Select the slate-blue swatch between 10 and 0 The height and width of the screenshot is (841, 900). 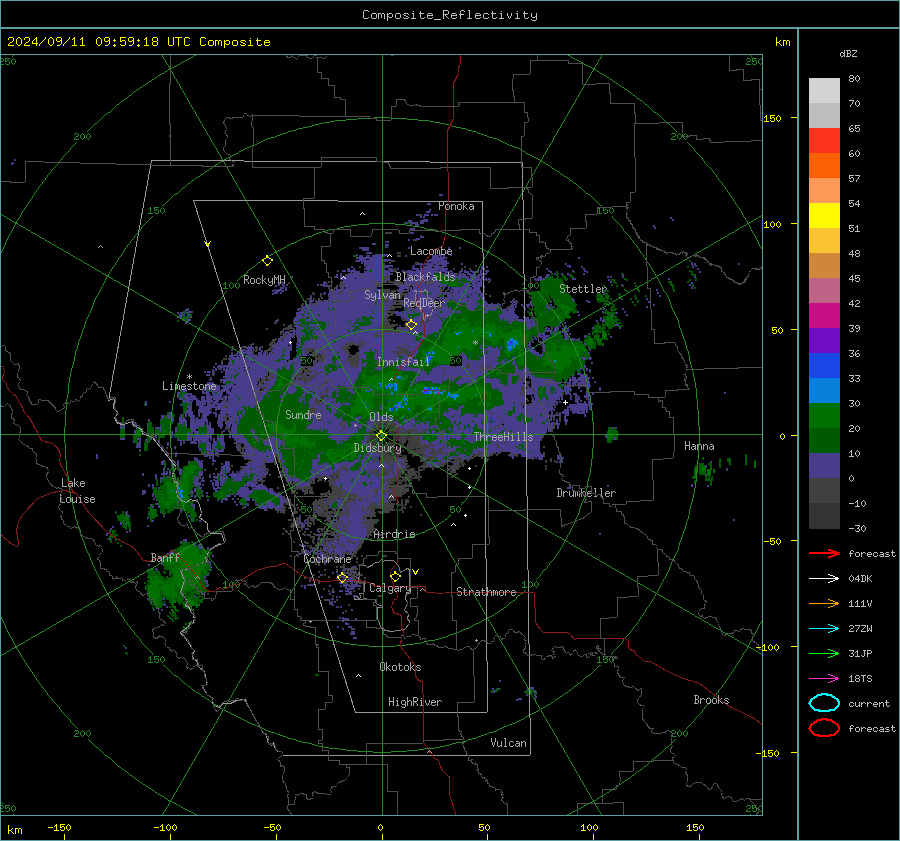[x=824, y=466]
